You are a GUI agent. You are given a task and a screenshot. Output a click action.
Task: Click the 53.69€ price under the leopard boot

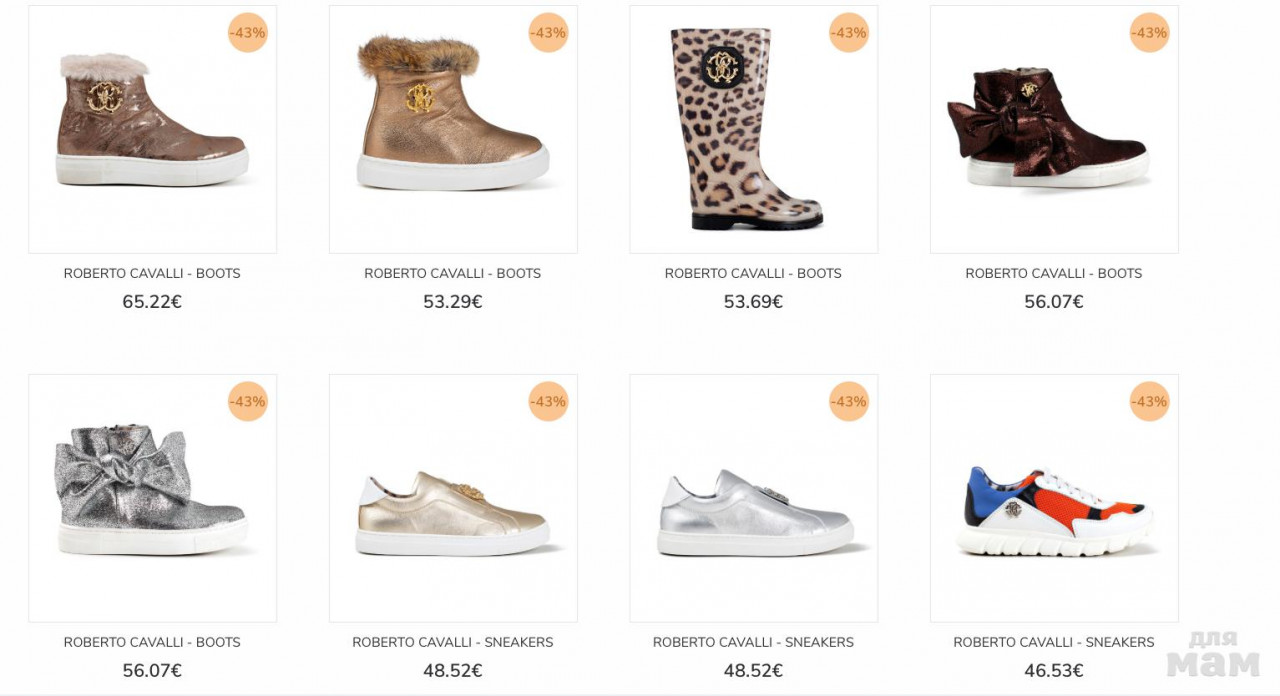coord(753,302)
